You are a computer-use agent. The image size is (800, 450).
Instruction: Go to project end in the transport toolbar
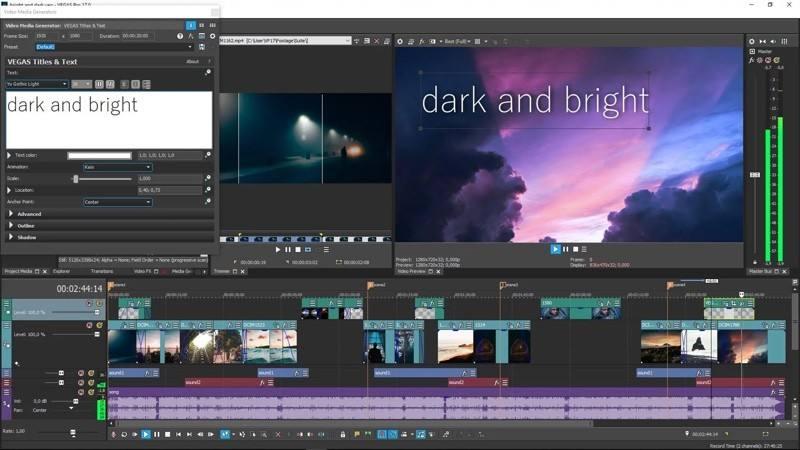coord(189,434)
